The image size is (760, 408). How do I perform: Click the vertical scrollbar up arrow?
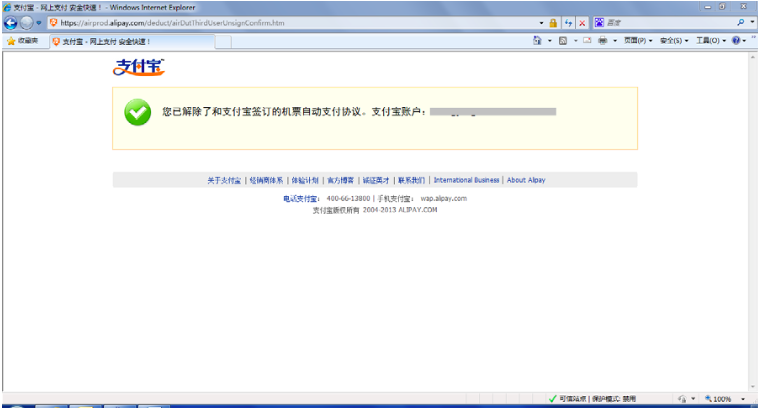[x=753, y=57]
